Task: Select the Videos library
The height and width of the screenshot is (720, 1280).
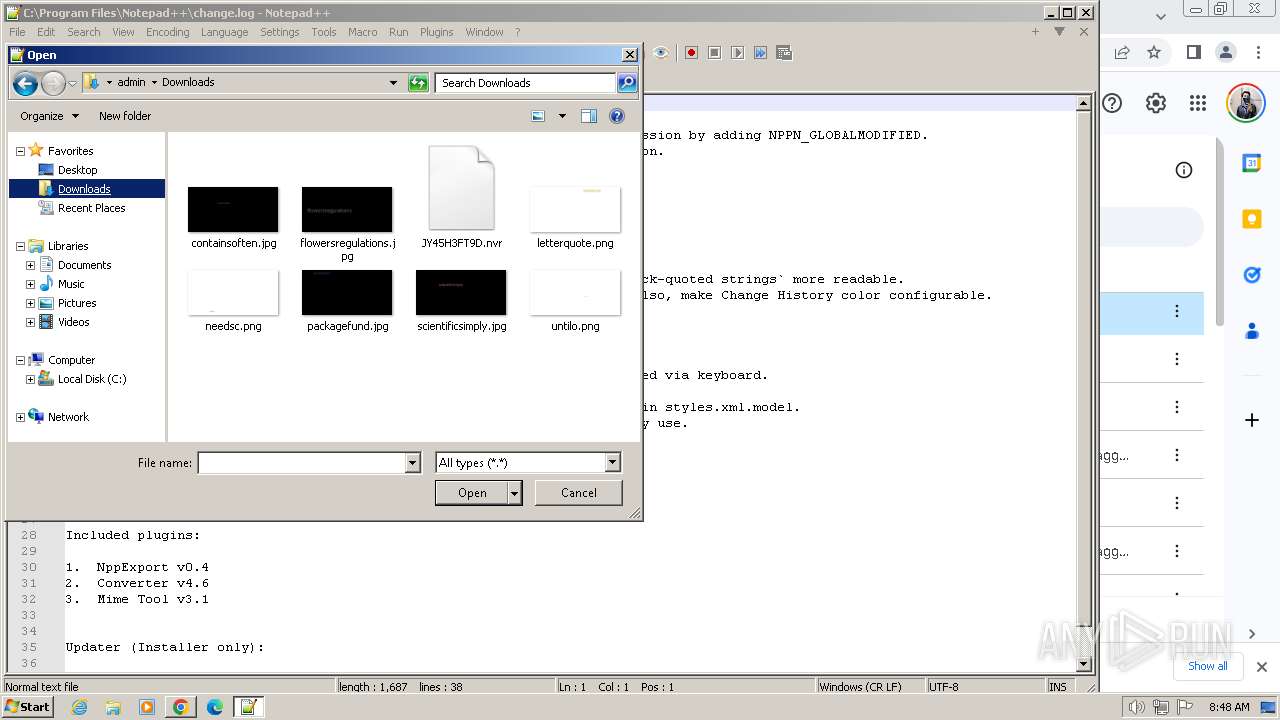Action: point(73,322)
